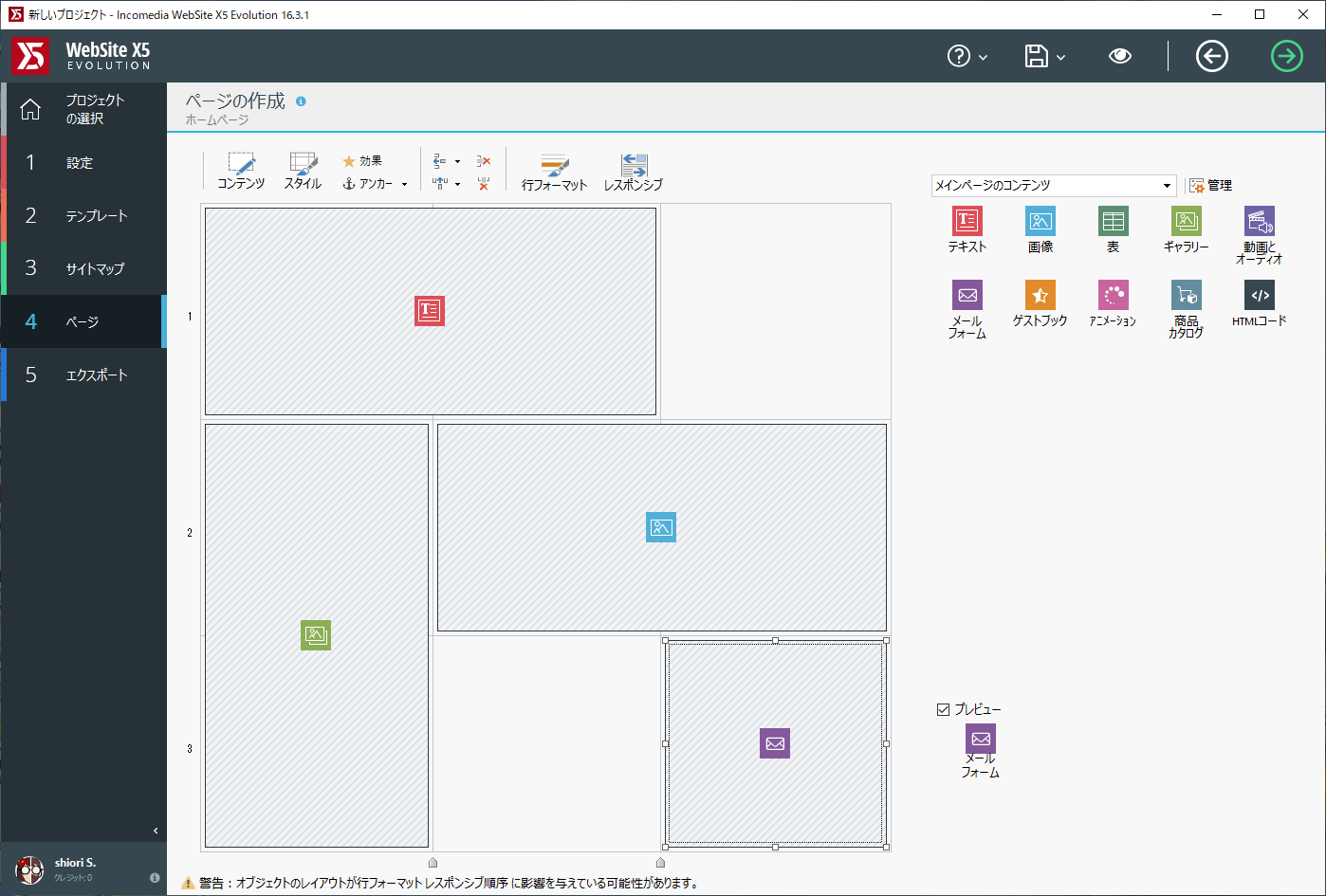
Task: Open the レスポンシブ (Responsive) settings
Action: [x=633, y=172]
